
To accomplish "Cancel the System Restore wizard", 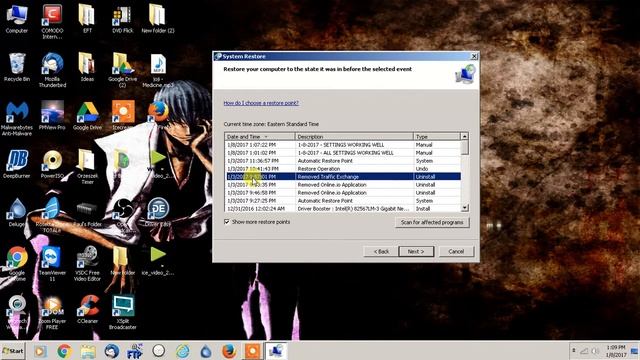I will pyautogui.click(x=456, y=251).
